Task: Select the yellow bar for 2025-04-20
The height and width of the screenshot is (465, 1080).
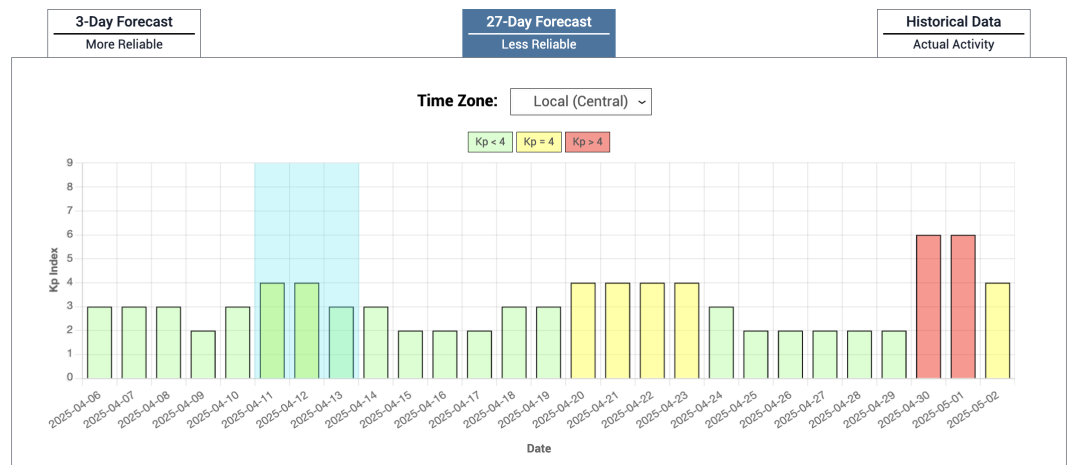Action: coord(583,330)
